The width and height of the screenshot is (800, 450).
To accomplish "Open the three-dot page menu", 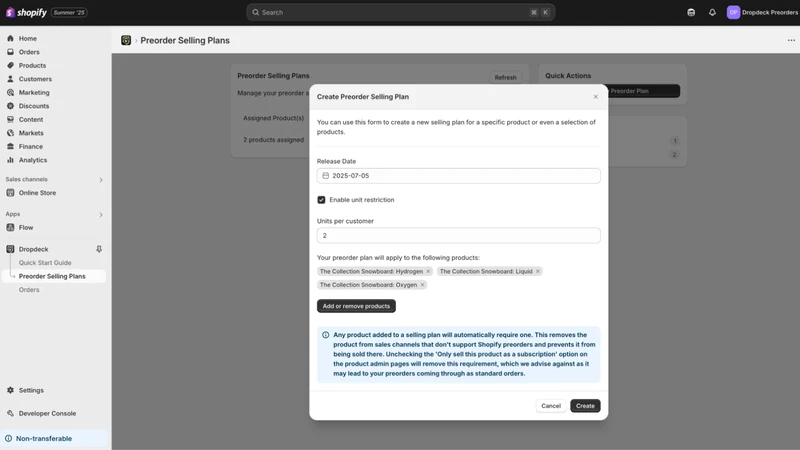I will coord(791,40).
